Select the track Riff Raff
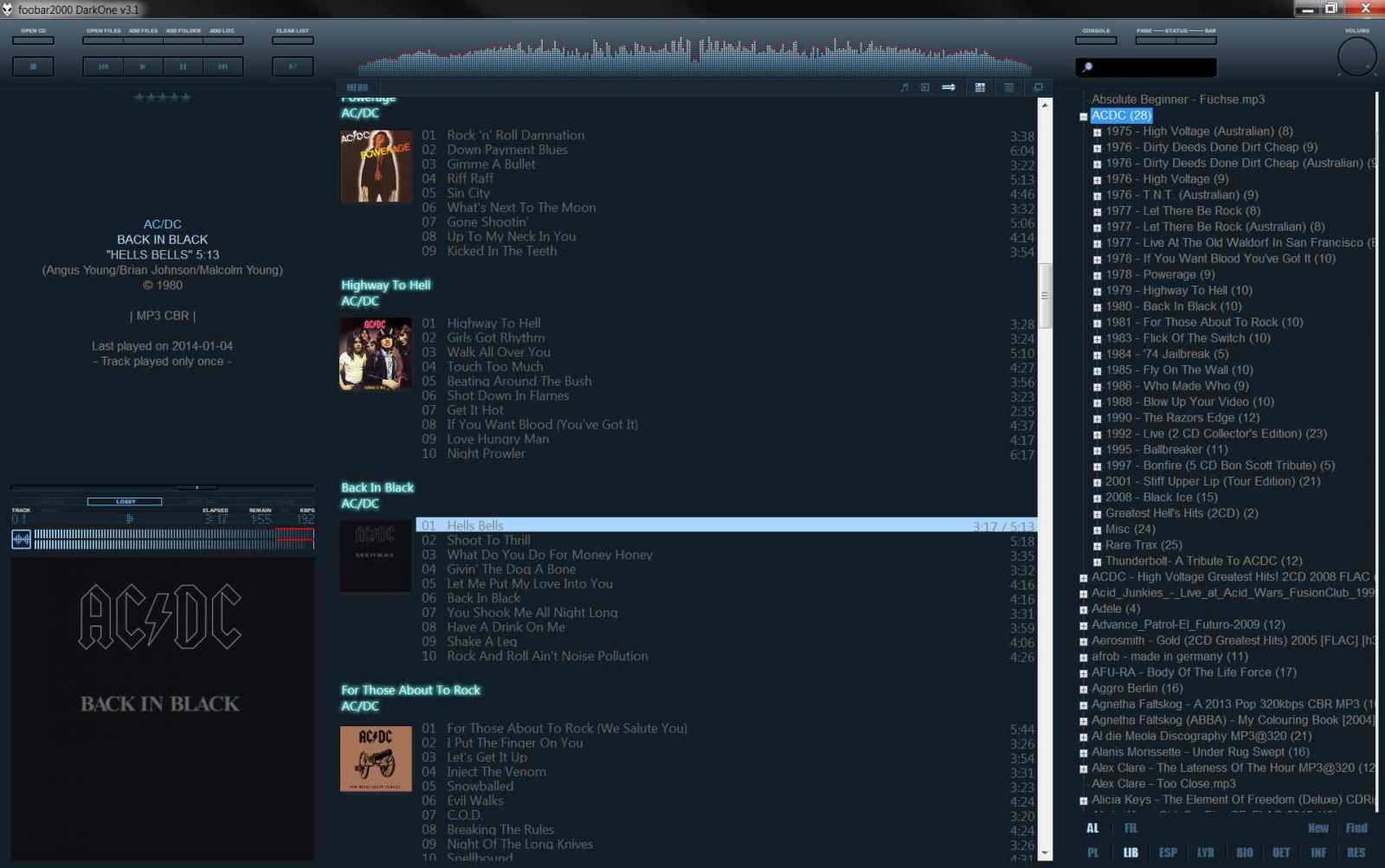 click(727, 178)
